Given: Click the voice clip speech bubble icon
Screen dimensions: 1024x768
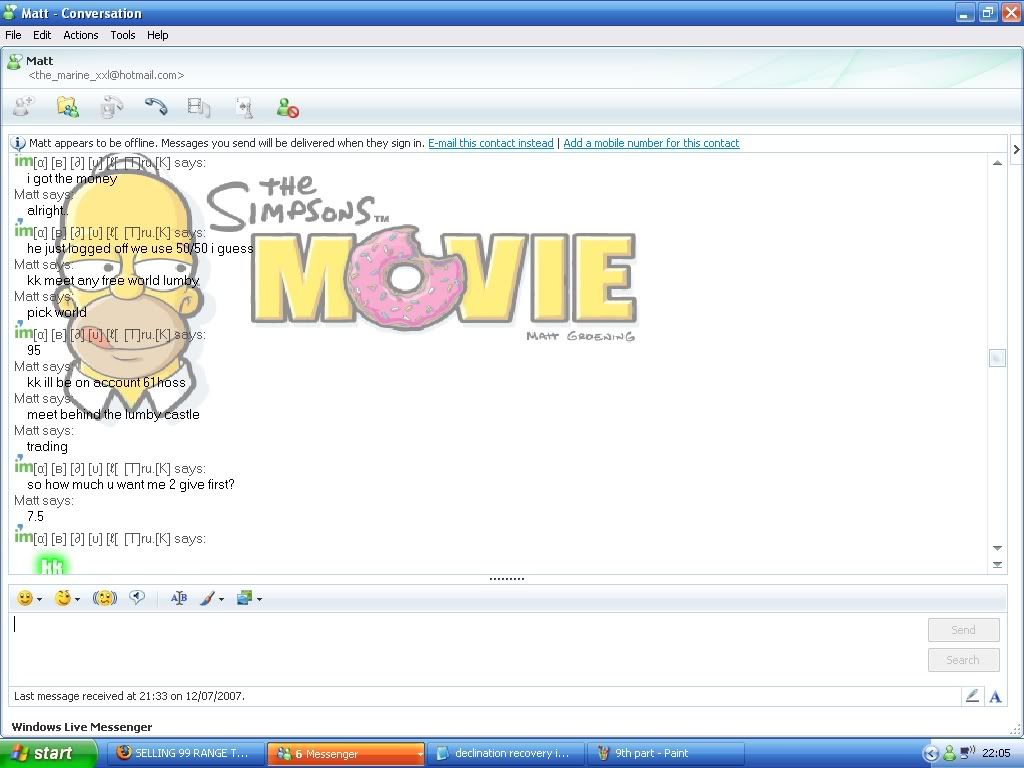Looking at the screenshot, I should 137,598.
